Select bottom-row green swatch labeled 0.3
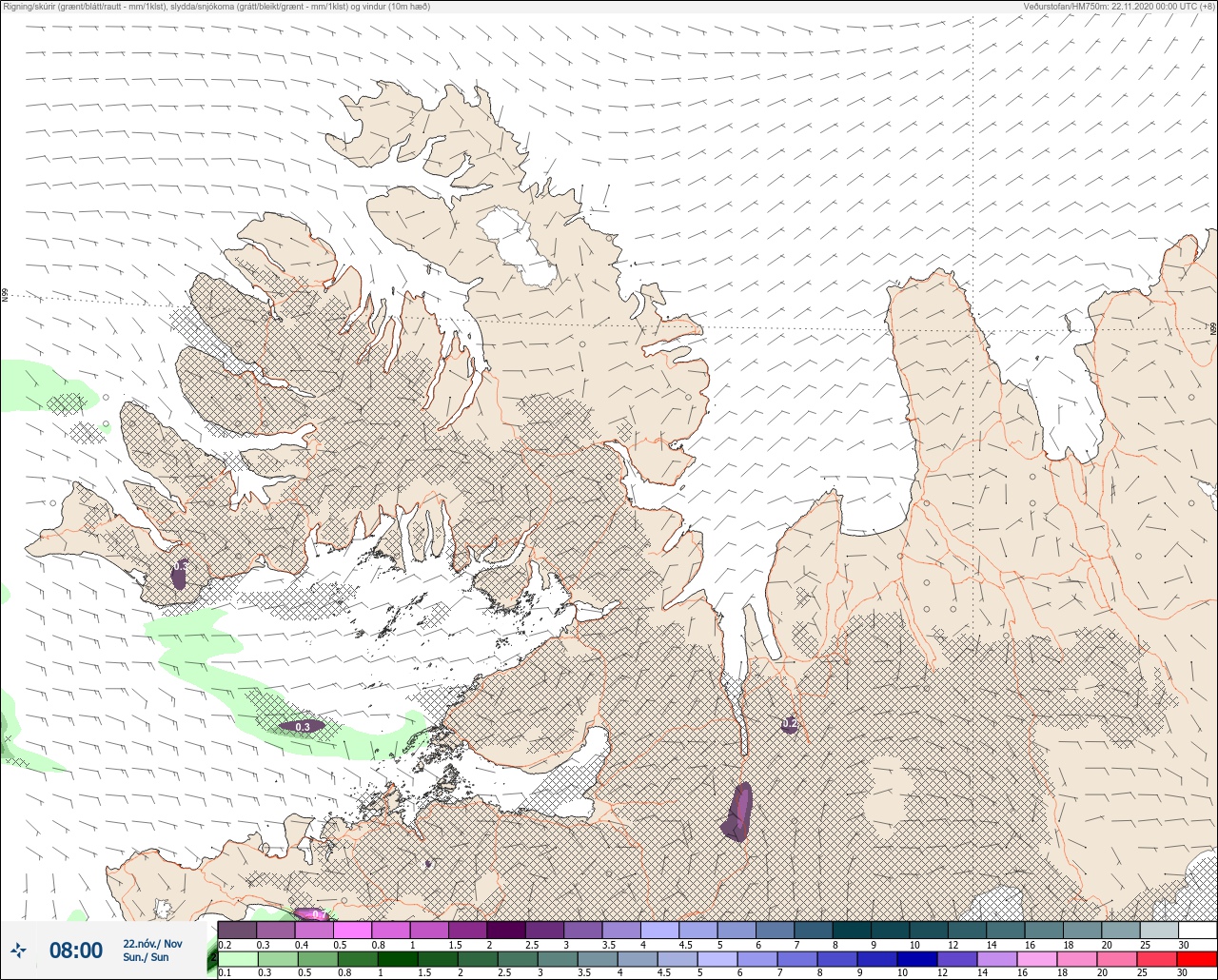 click(276, 958)
